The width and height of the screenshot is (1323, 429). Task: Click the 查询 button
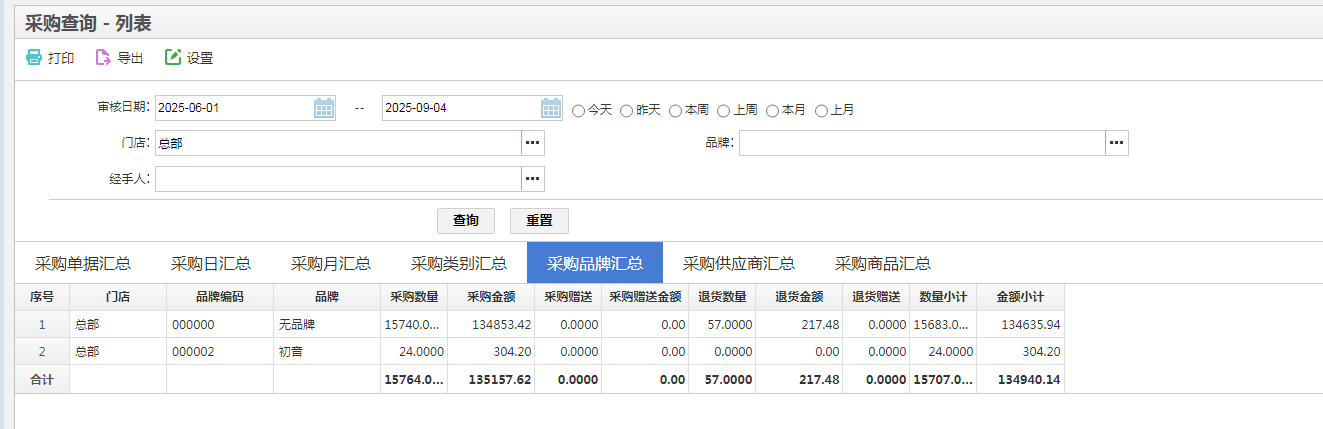pyautogui.click(x=466, y=220)
